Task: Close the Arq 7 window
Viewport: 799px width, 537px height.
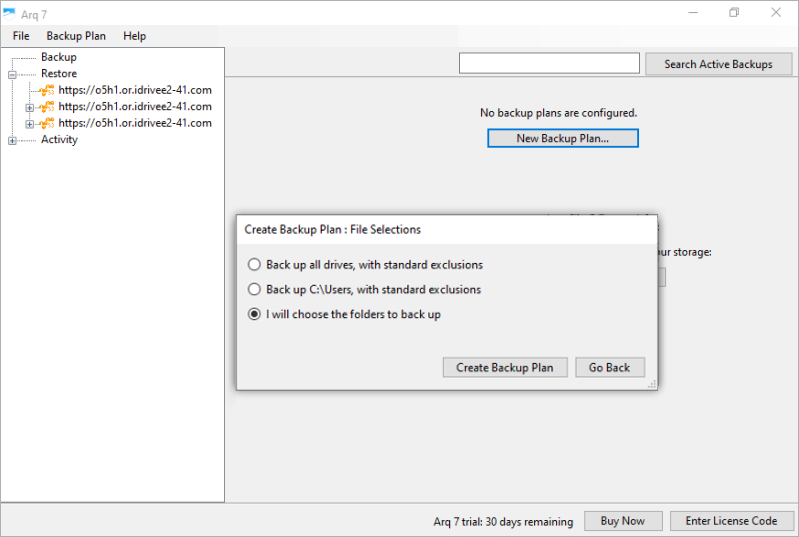Action: tap(776, 13)
